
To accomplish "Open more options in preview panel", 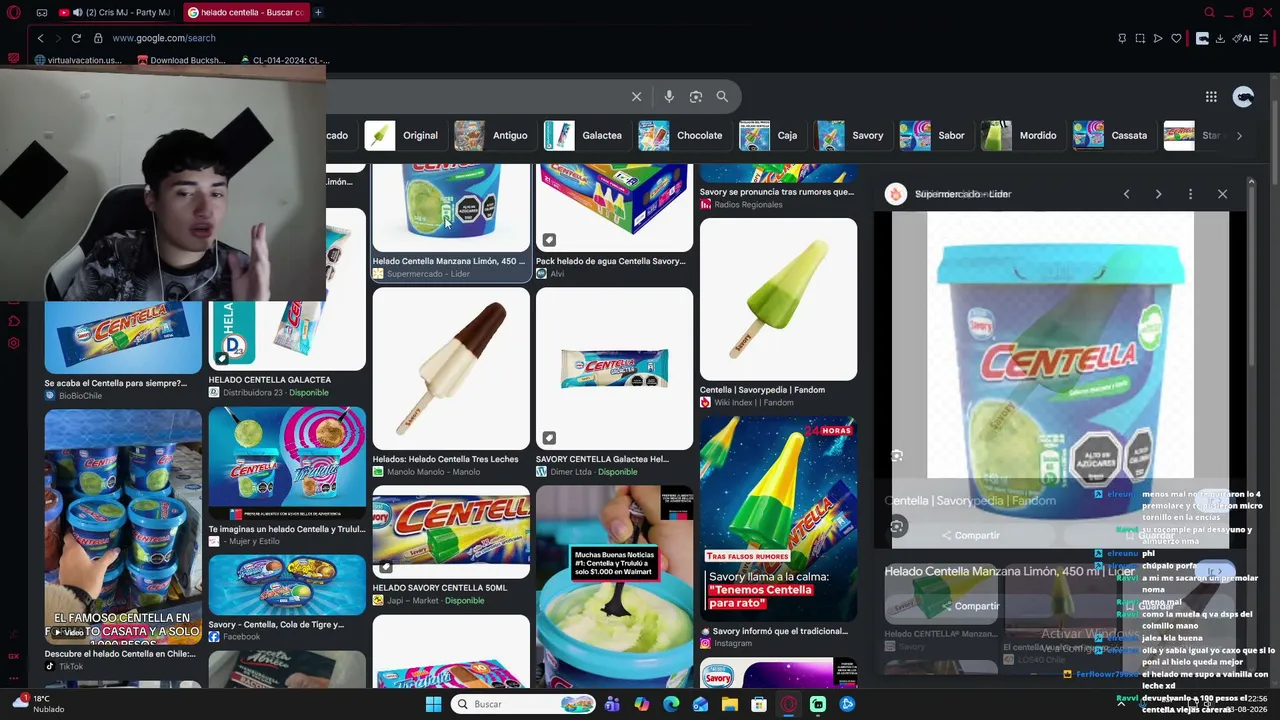I will (x=1190, y=194).
